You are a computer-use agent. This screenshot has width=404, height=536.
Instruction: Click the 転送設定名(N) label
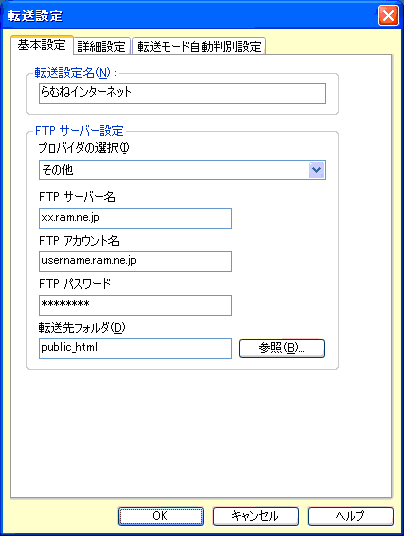[75, 72]
